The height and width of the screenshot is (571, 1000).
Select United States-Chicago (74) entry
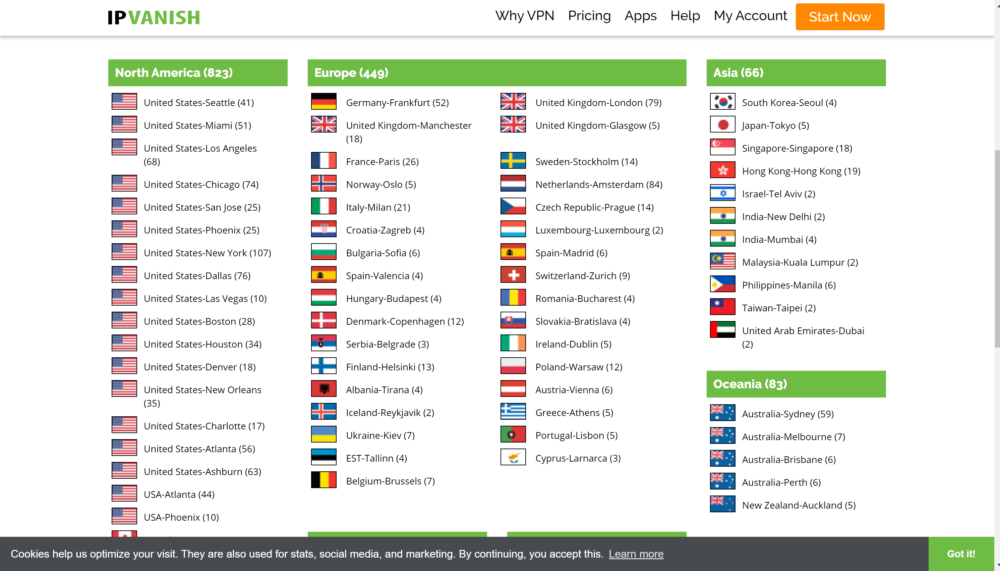[201, 184]
